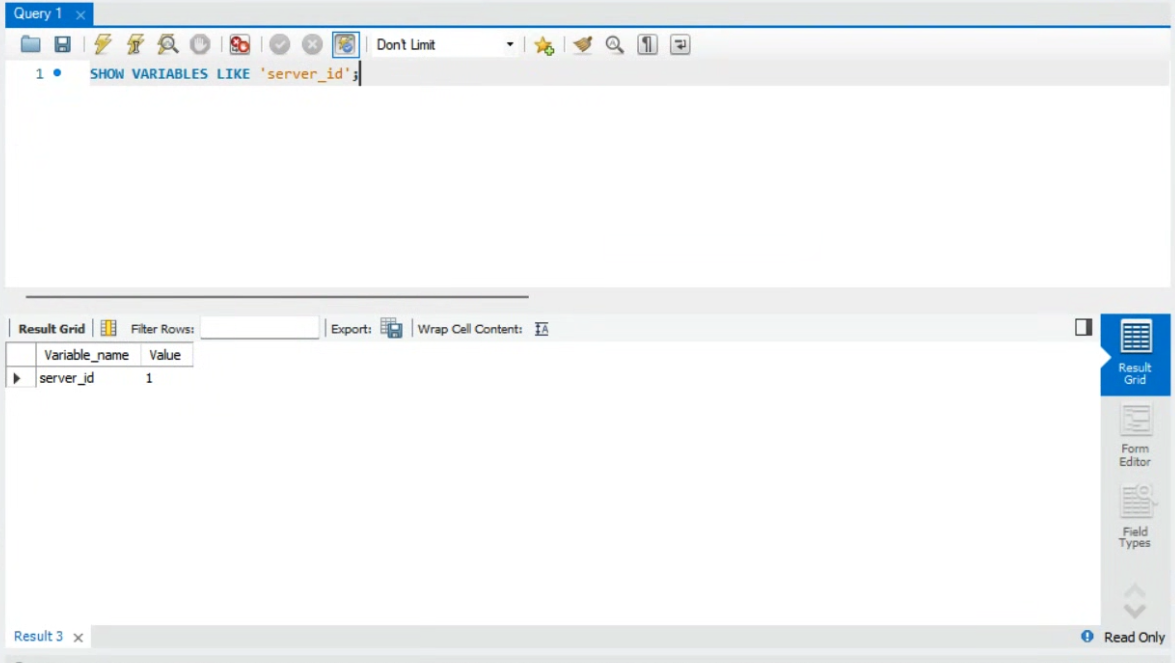This screenshot has height=663, width=1175.
Task: Show more result side panel options
Action: pos(1135,611)
